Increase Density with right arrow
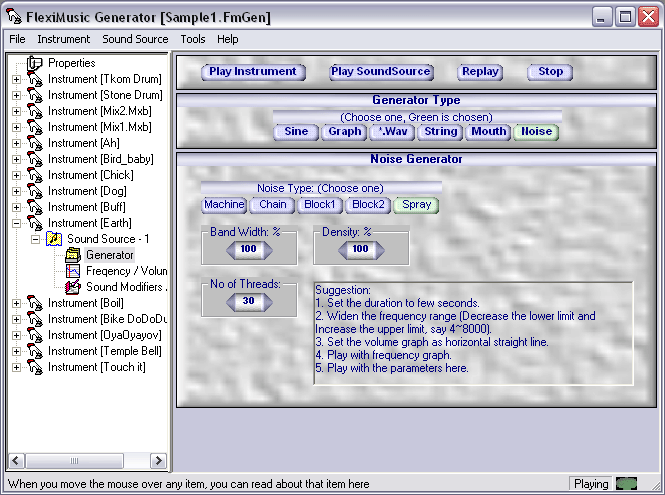 379,250
